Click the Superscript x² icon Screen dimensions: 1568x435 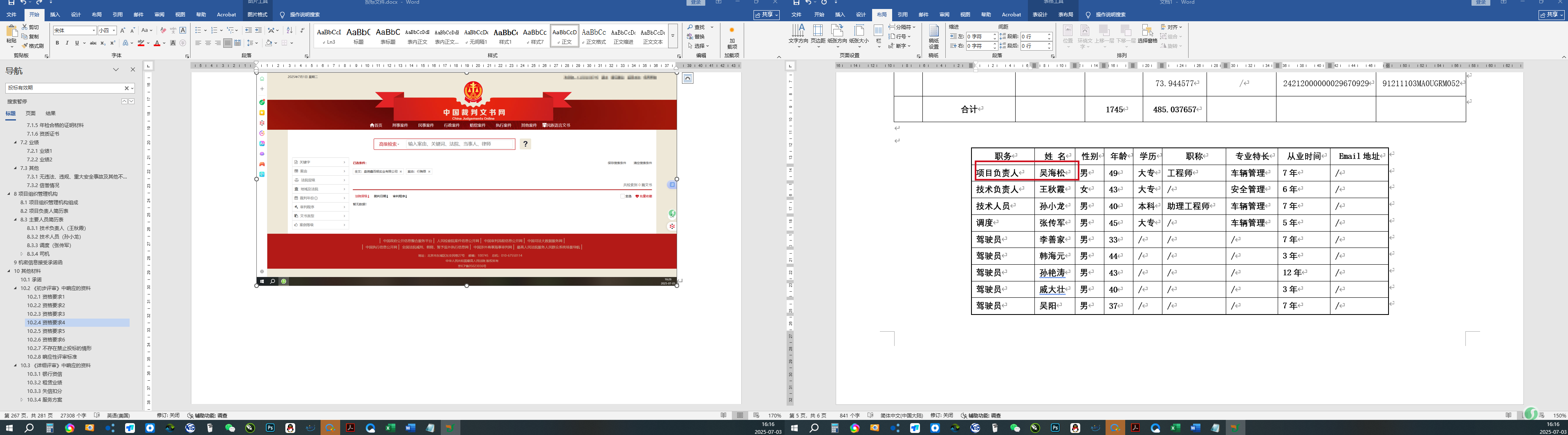pos(112,43)
